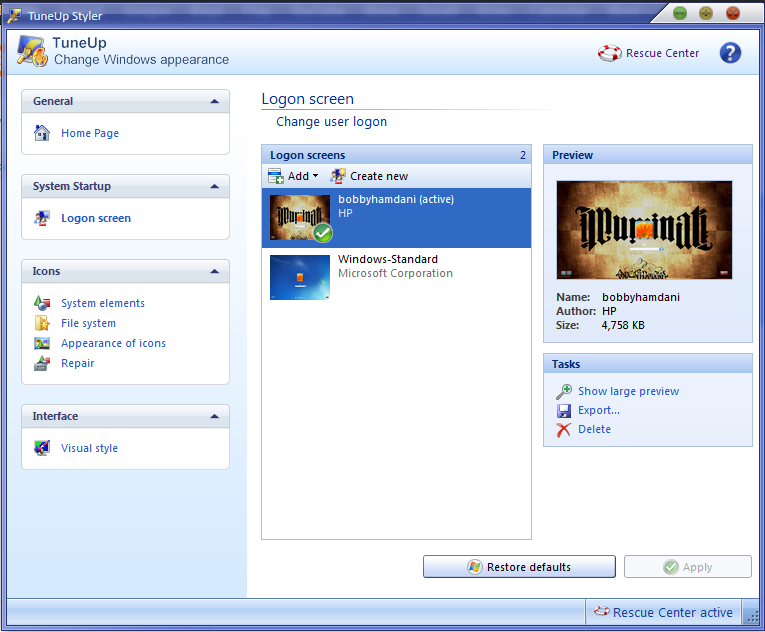Select the bobbyhamdani (active) list entry text
This screenshot has width=765, height=632.
click(x=396, y=199)
